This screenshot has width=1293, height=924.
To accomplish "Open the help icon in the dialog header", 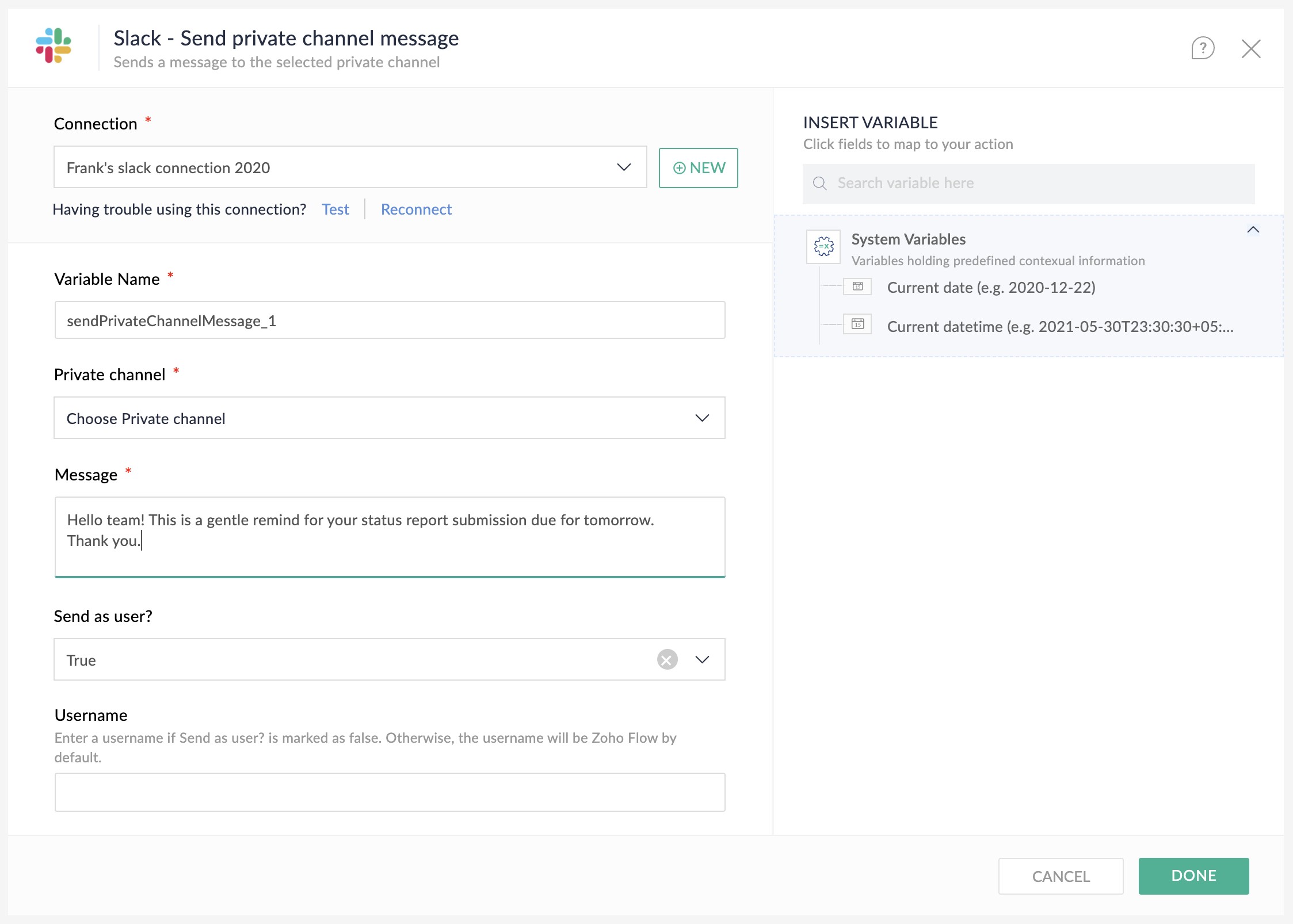I will tap(1203, 49).
